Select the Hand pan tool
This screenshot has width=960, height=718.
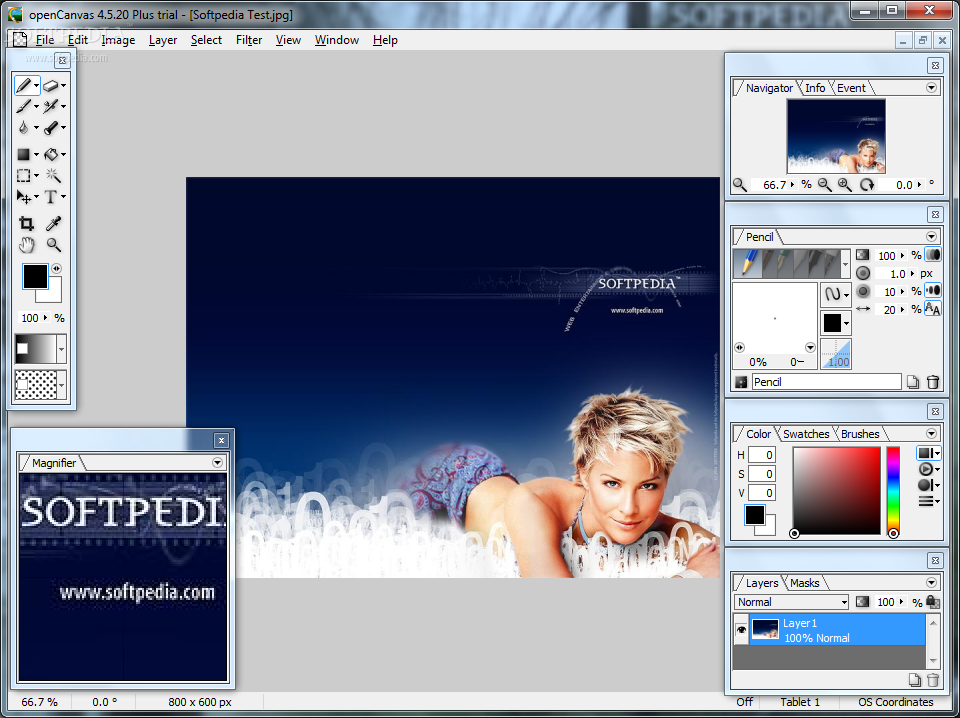(x=26, y=245)
